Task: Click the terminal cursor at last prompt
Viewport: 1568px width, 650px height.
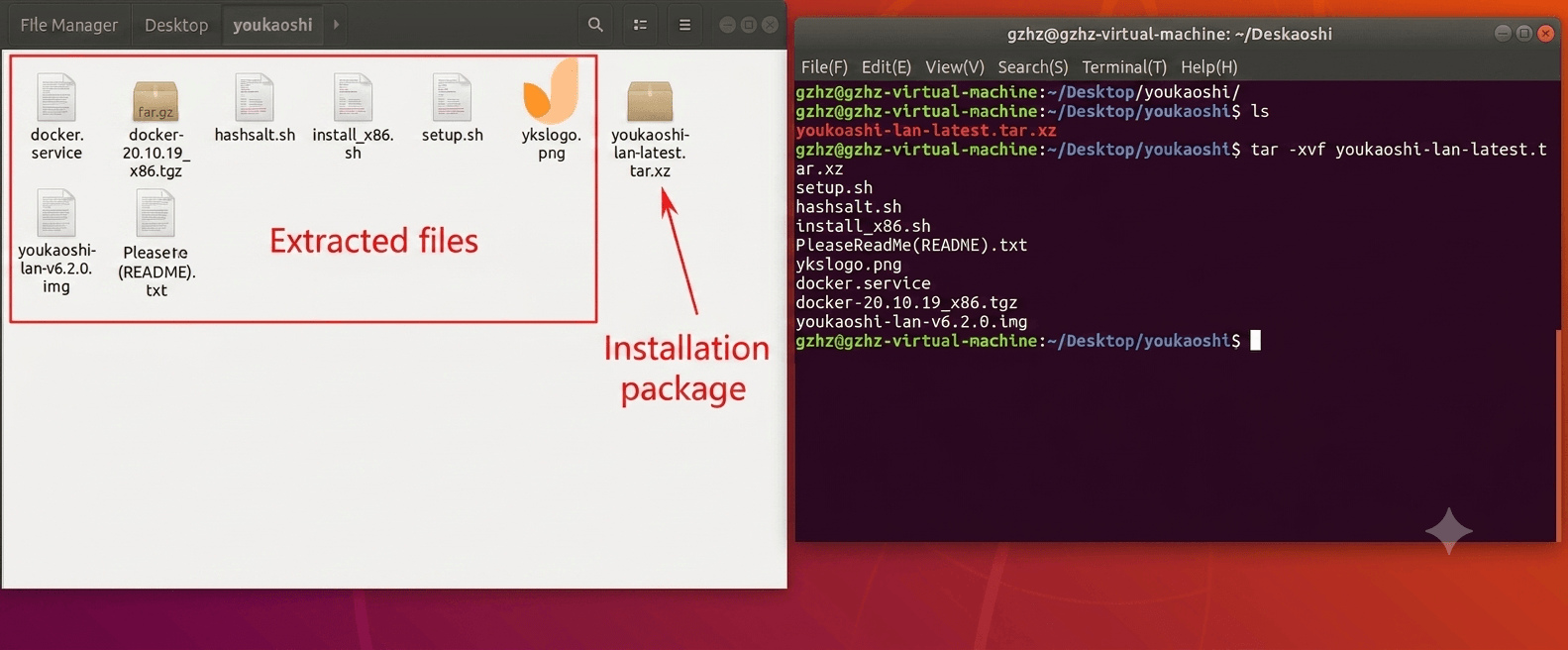Action: (x=1255, y=341)
